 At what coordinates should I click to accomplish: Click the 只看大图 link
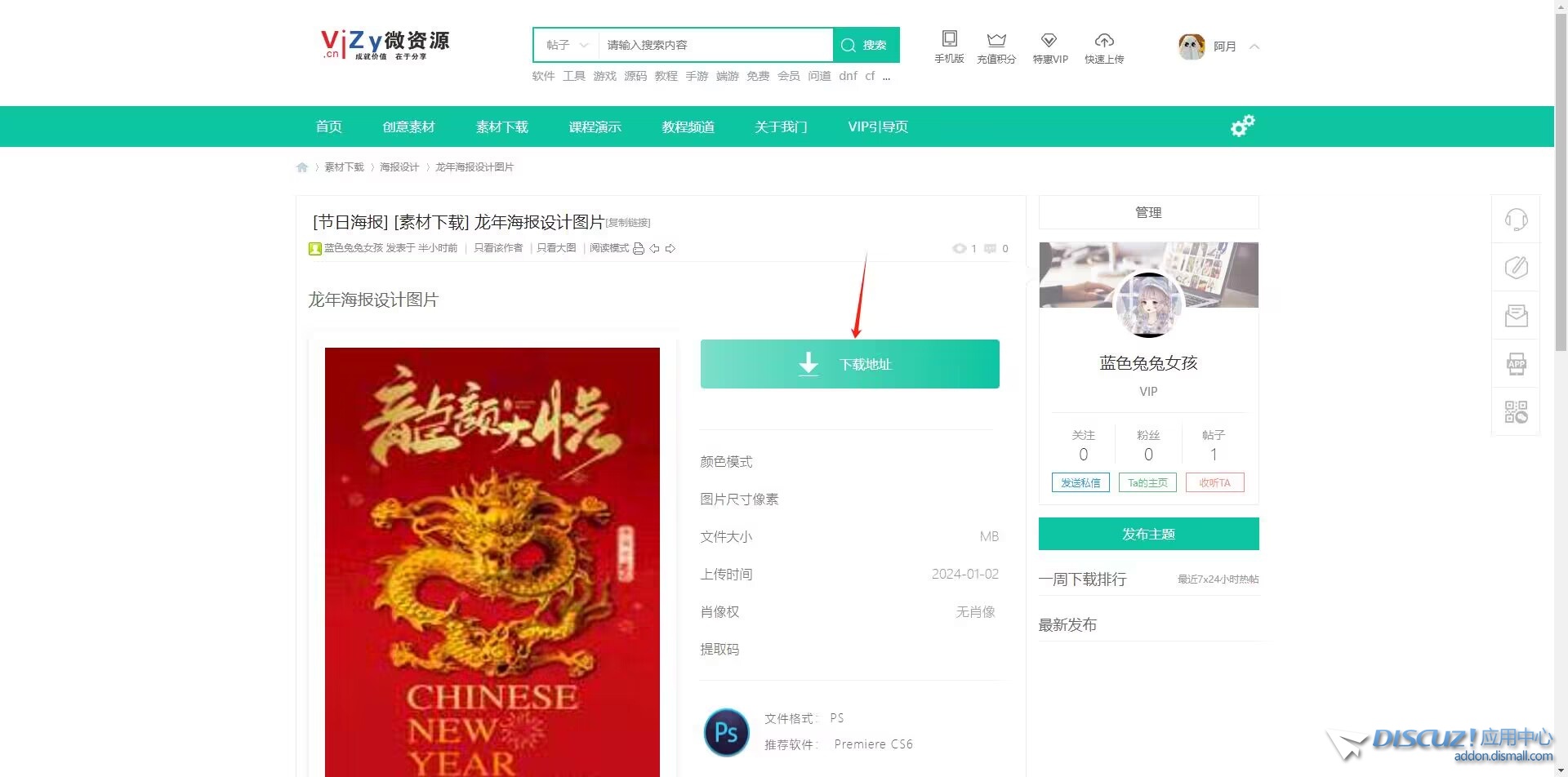pos(556,248)
